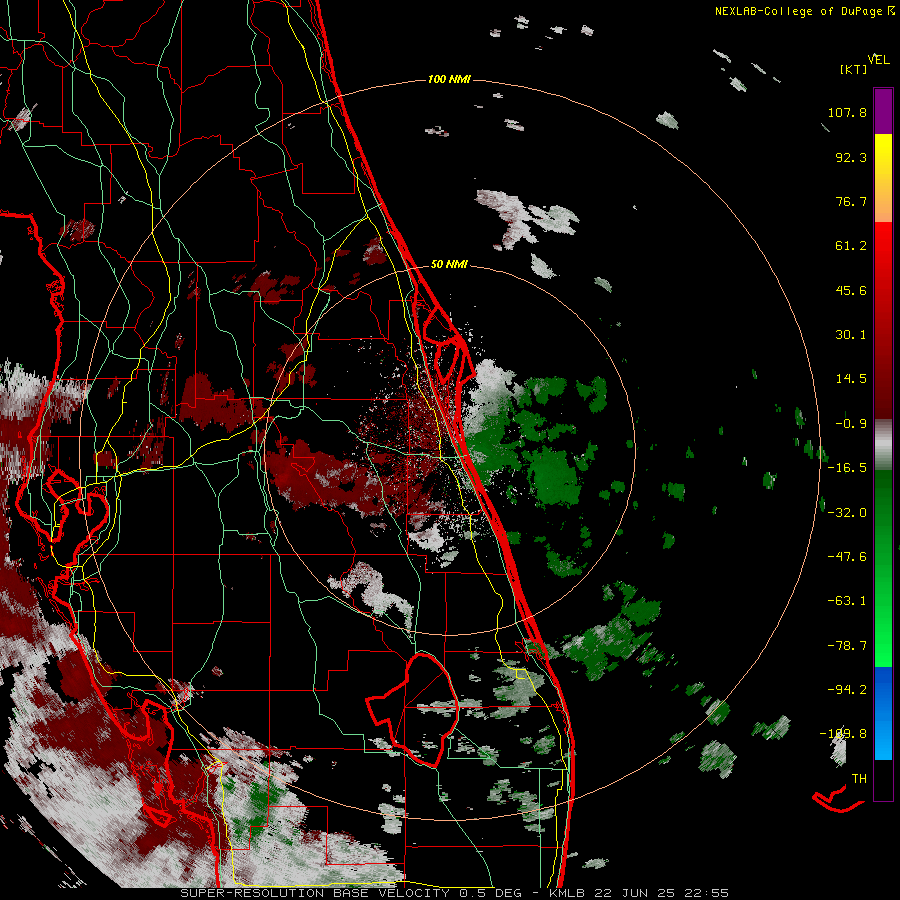This screenshot has height=900, width=900.
Task: Click the 100 NMI range ring label
Action: pos(449,79)
